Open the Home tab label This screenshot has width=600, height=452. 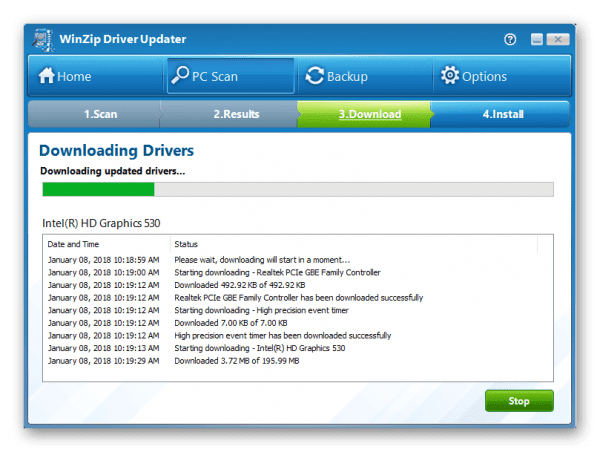[74, 77]
